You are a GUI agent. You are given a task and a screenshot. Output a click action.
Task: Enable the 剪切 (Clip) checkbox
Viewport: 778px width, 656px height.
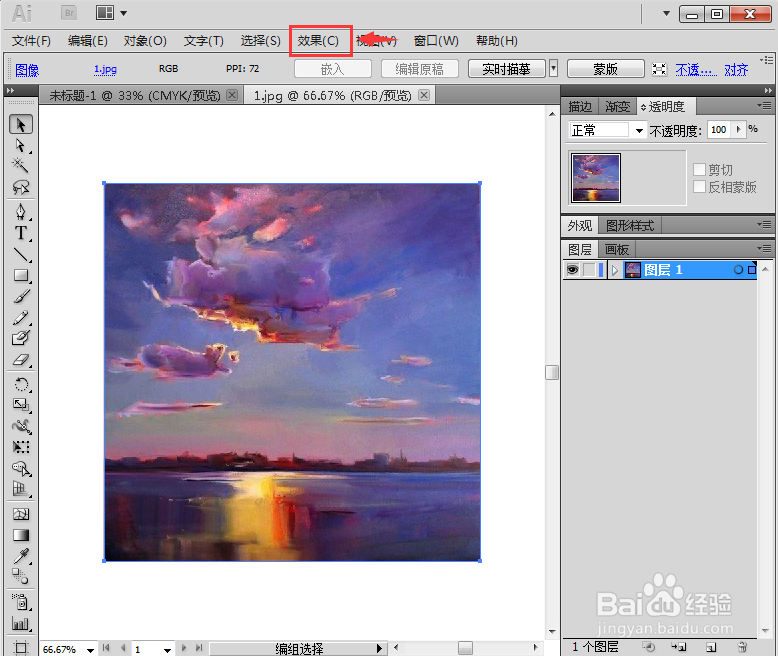[x=699, y=170]
